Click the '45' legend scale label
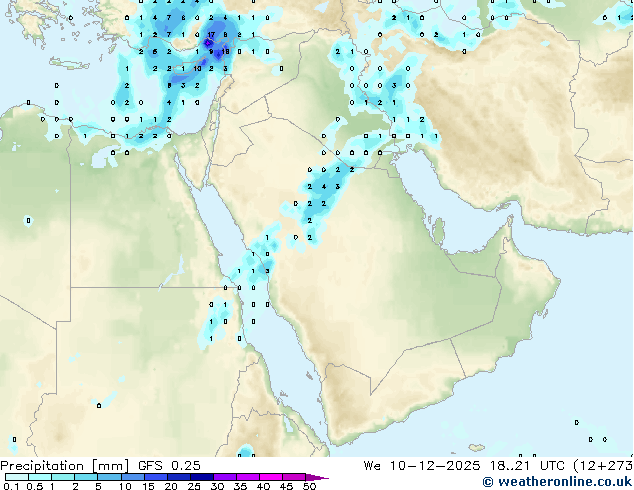 click(x=286, y=486)
